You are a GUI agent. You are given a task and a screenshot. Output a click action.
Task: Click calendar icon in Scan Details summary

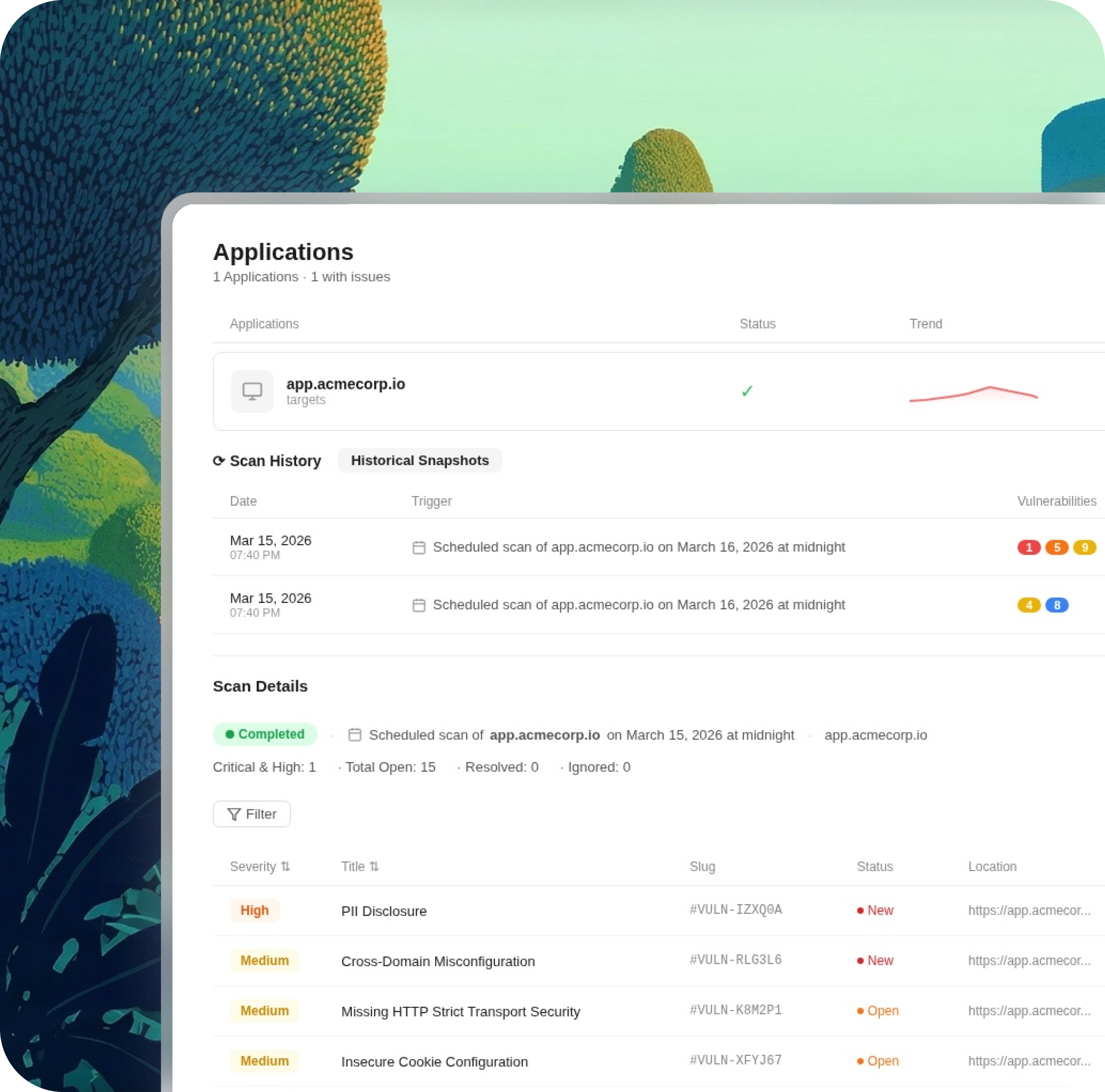355,735
